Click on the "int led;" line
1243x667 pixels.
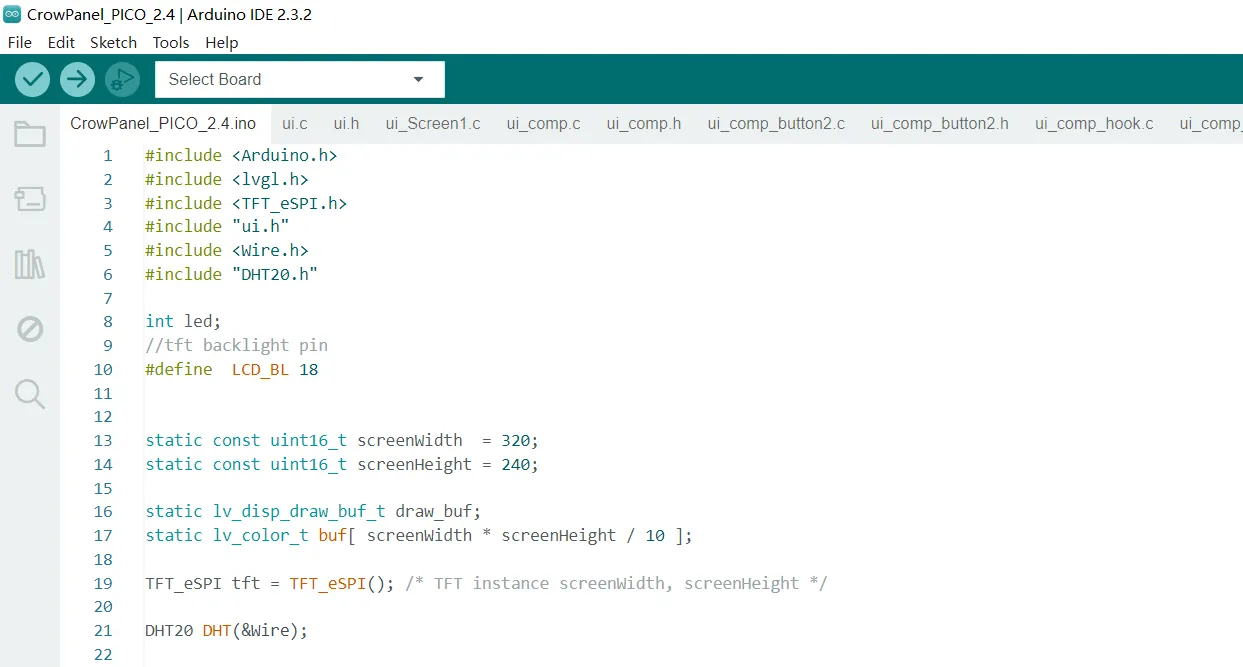point(183,322)
